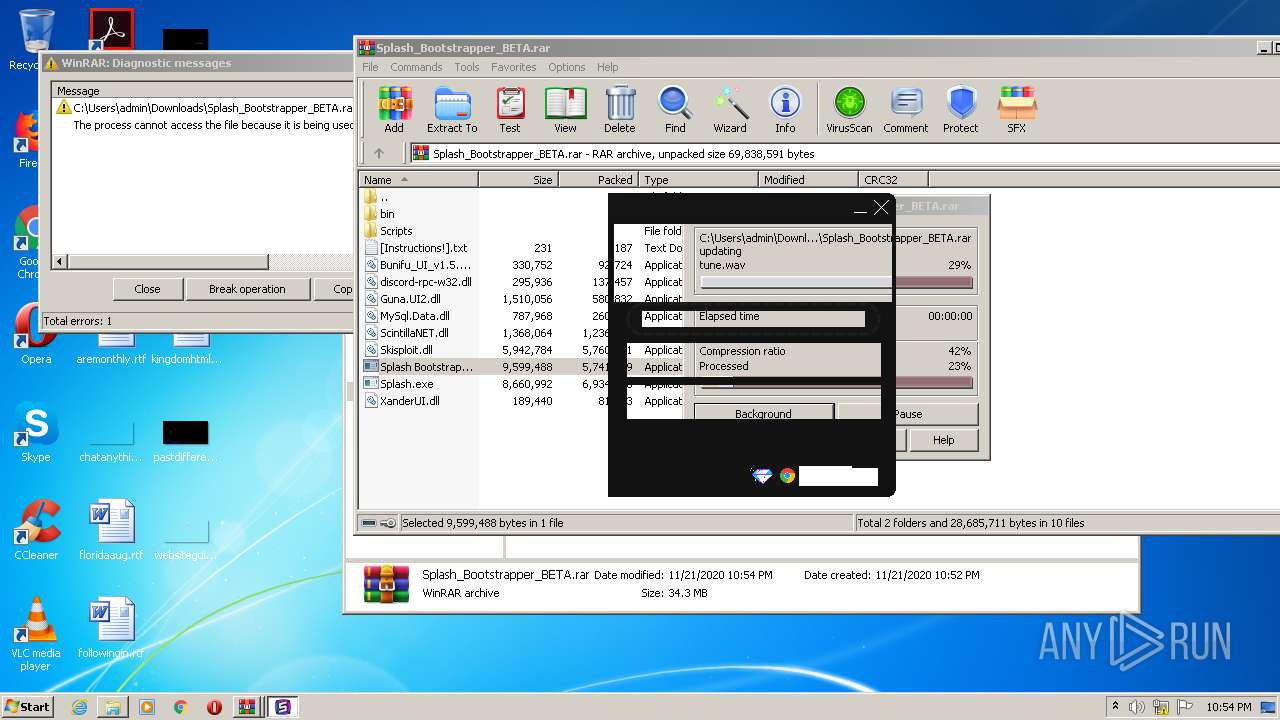Sort files by the Size column
The height and width of the screenshot is (720, 1280).
[518, 180]
